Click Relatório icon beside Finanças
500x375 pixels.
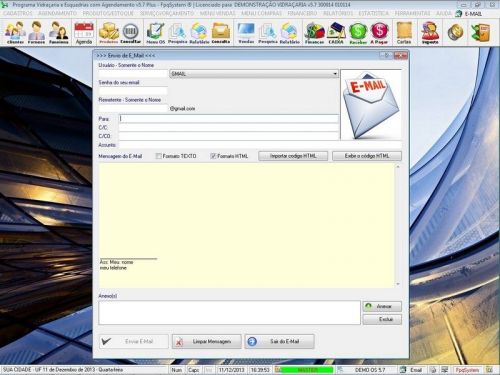coord(289,33)
